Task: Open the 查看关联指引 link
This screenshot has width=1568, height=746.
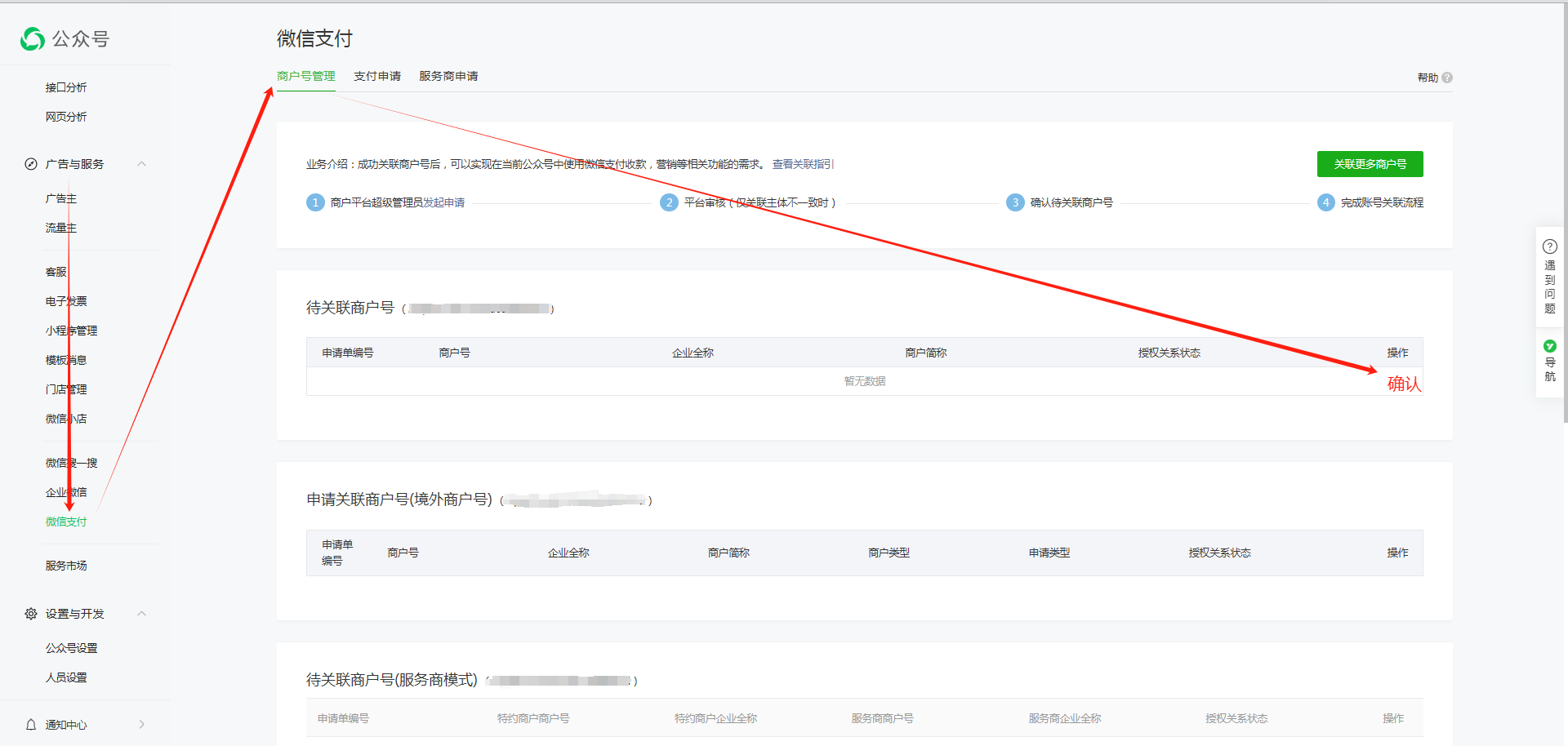Action: click(x=803, y=164)
